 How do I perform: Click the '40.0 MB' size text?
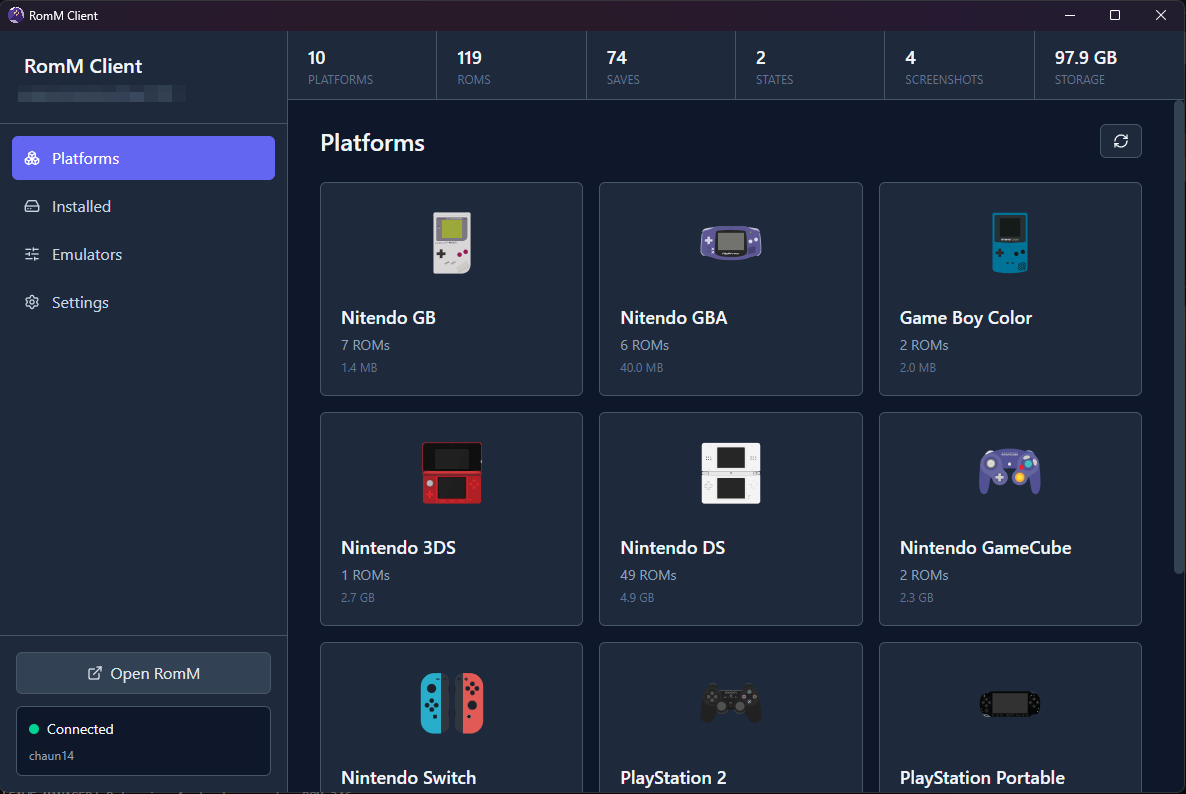pyautogui.click(x=641, y=368)
